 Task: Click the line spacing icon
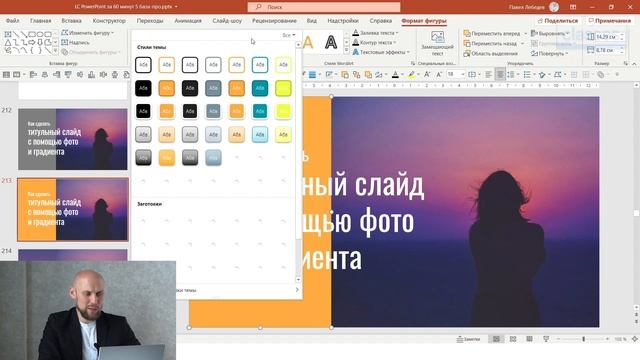click(510, 74)
